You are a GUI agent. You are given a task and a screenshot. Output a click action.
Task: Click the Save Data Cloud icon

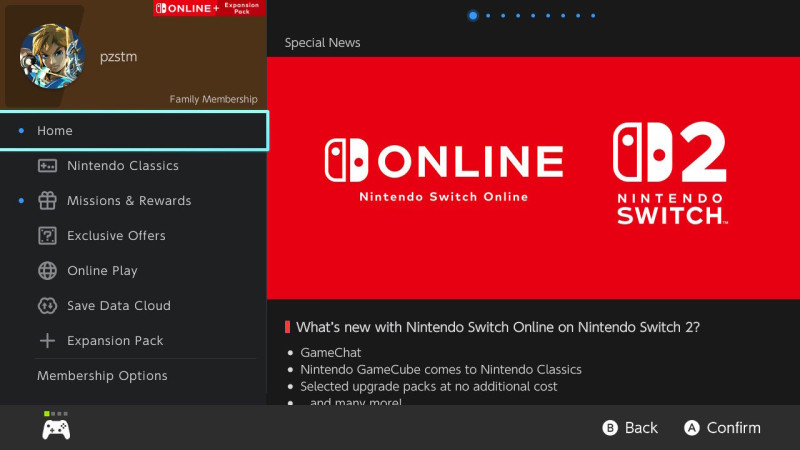click(47, 306)
